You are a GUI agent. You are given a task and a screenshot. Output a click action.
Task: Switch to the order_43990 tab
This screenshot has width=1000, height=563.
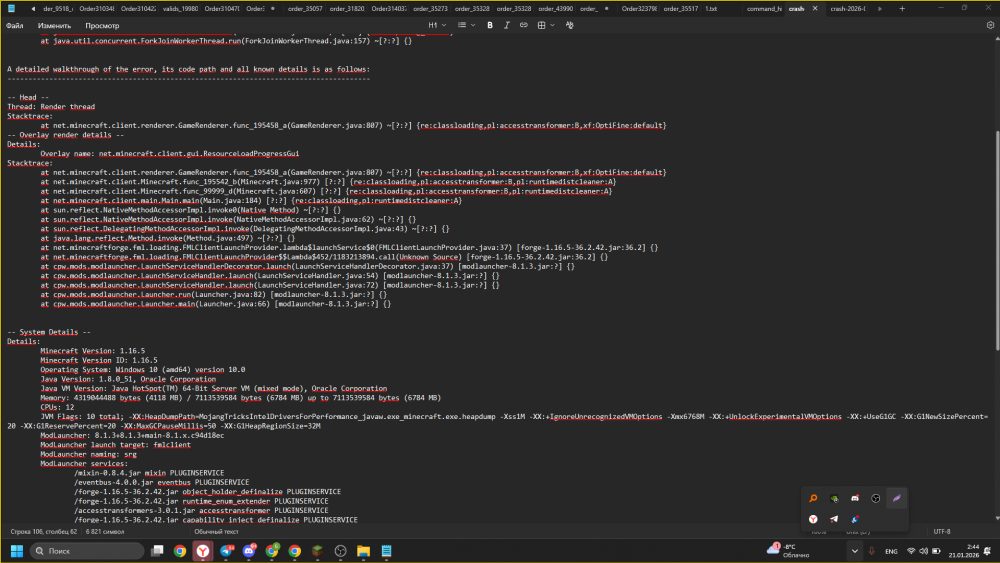coord(555,9)
